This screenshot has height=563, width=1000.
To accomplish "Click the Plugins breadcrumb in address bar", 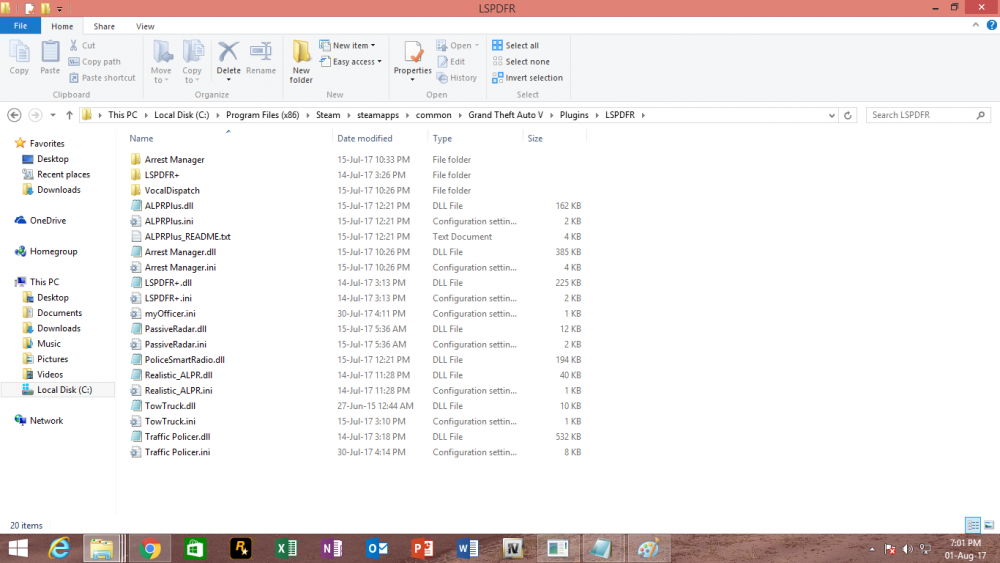I will pyautogui.click(x=574, y=115).
